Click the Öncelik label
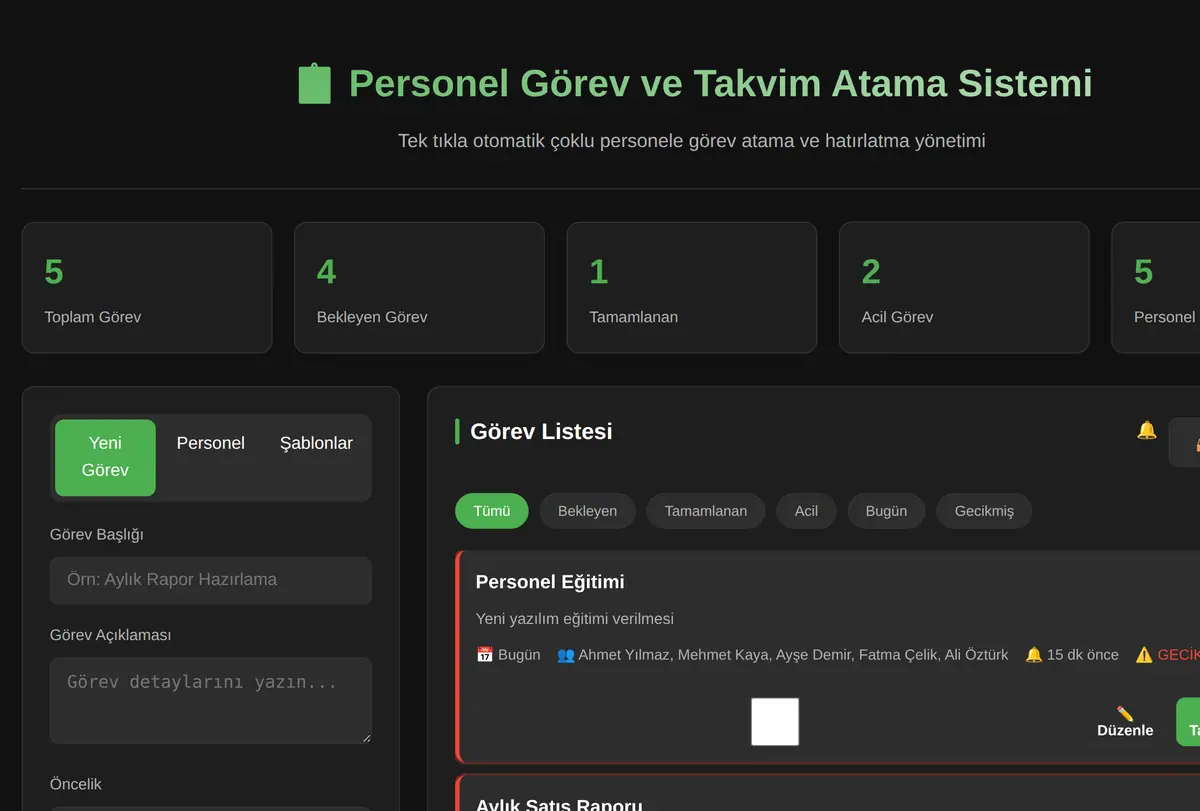This screenshot has height=811, width=1200. tap(76, 784)
